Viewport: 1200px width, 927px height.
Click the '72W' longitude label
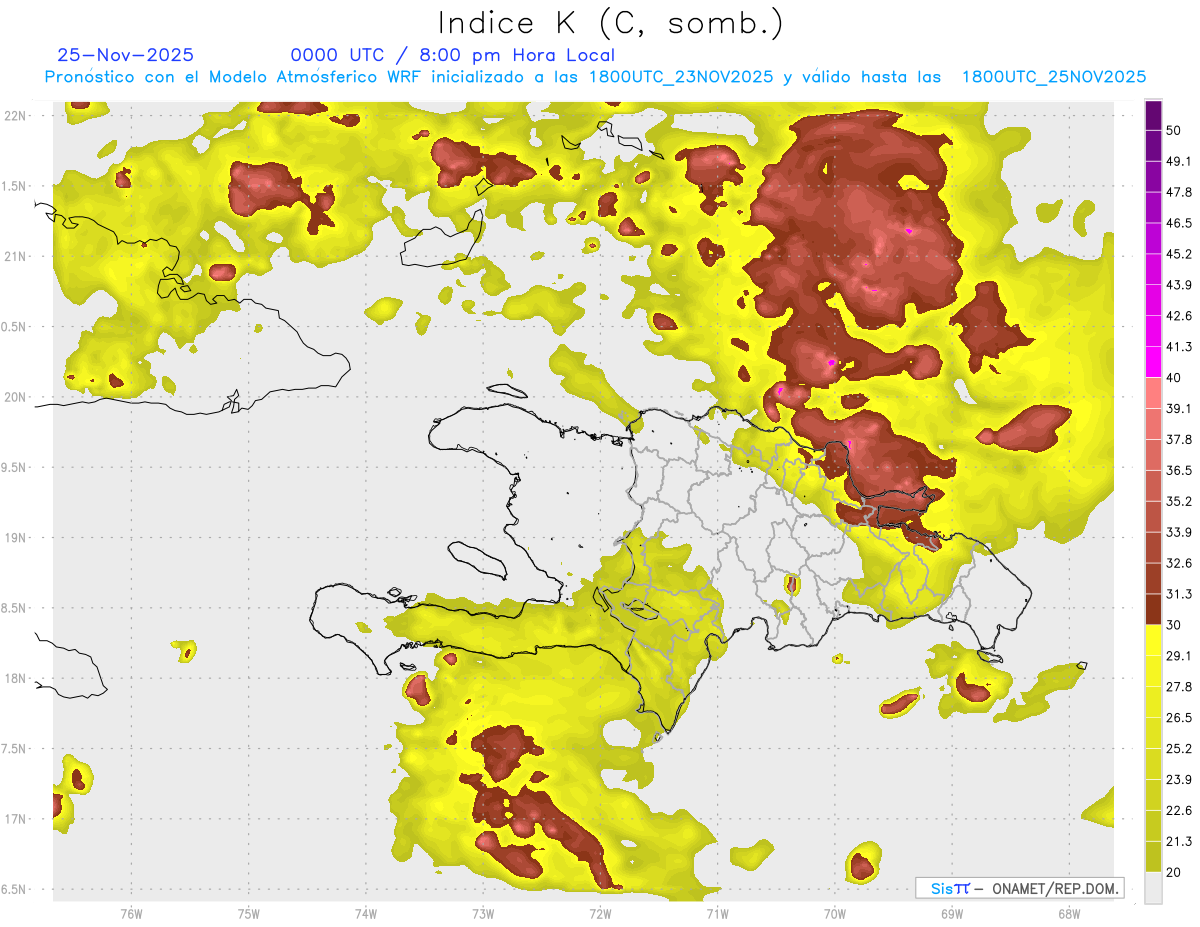click(x=600, y=914)
